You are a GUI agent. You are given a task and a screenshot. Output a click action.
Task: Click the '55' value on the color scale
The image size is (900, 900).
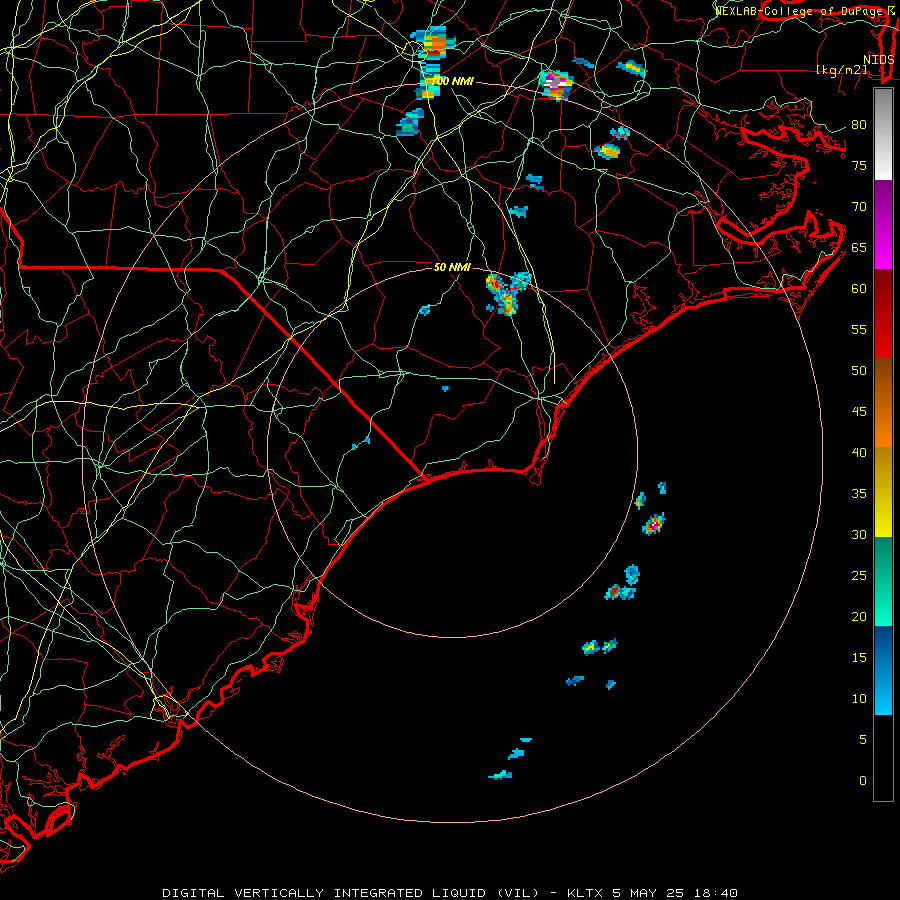point(859,329)
